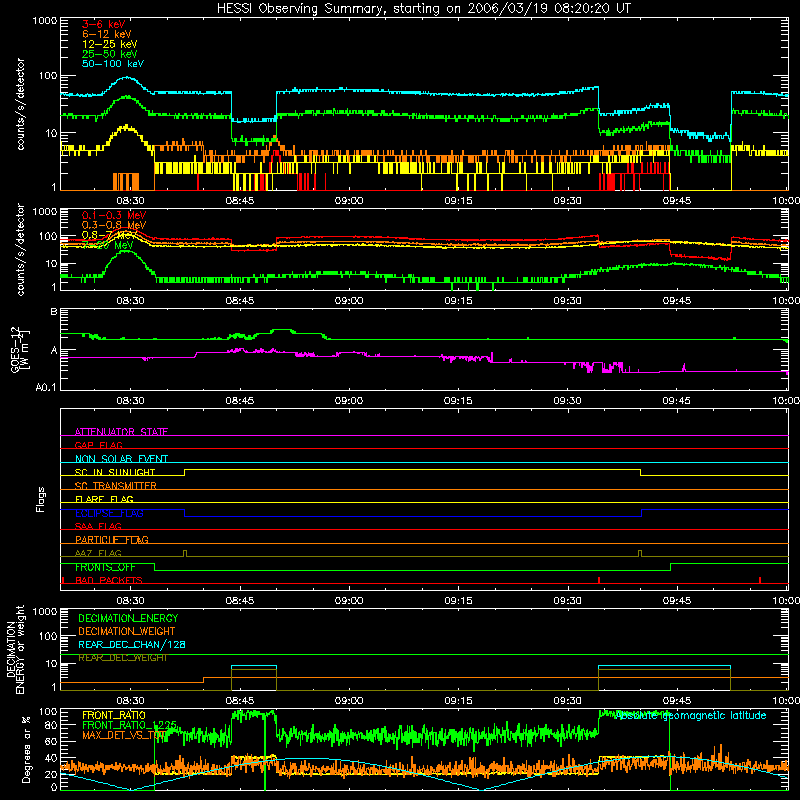Select the 09:45 tick under the MeV counts panel
The height and width of the screenshot is (800, 800).
coord(677,301)
